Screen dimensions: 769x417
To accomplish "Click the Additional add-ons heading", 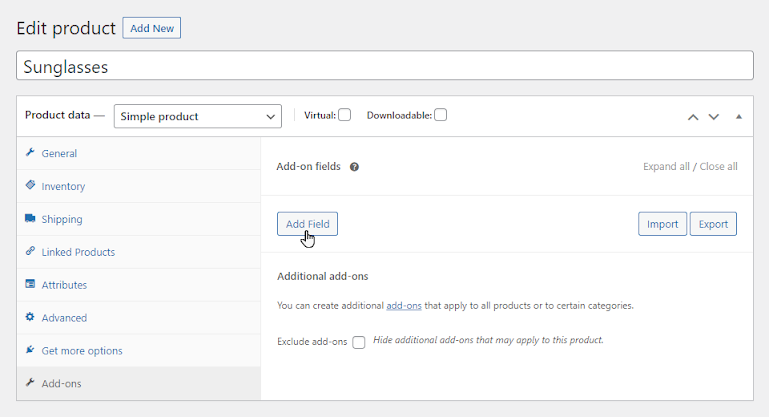I will pyautogui.click(x=323, y=276).
